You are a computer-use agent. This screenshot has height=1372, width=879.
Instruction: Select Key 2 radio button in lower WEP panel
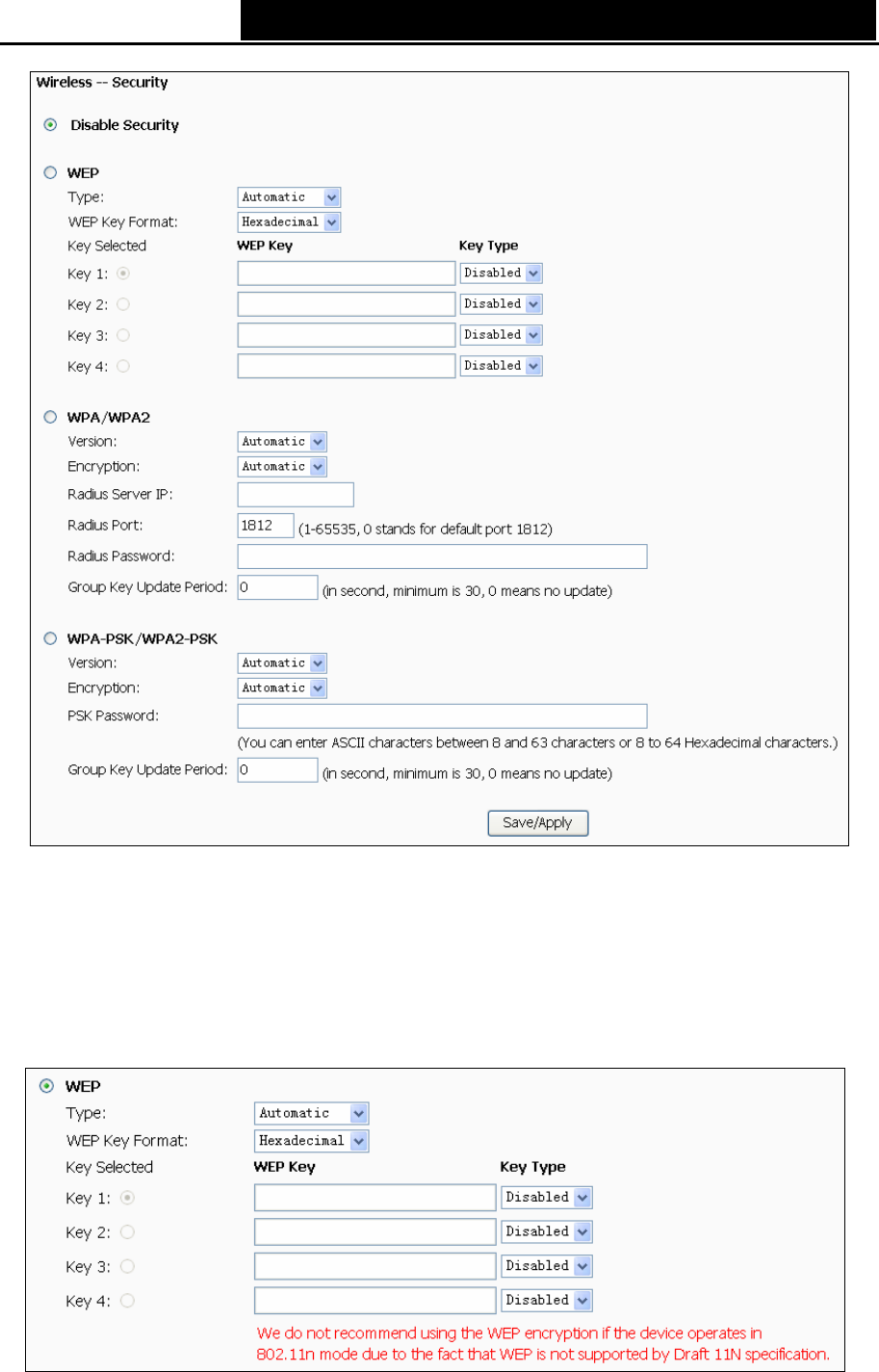point(127,1232)
